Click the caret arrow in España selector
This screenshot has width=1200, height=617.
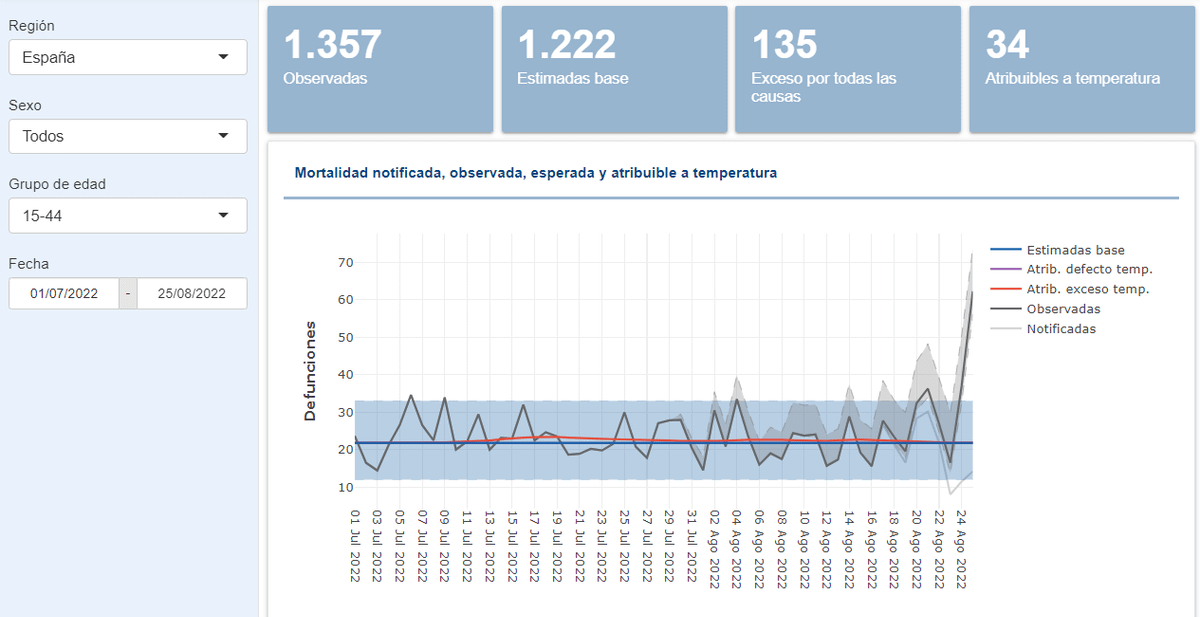tap(223, 57)
